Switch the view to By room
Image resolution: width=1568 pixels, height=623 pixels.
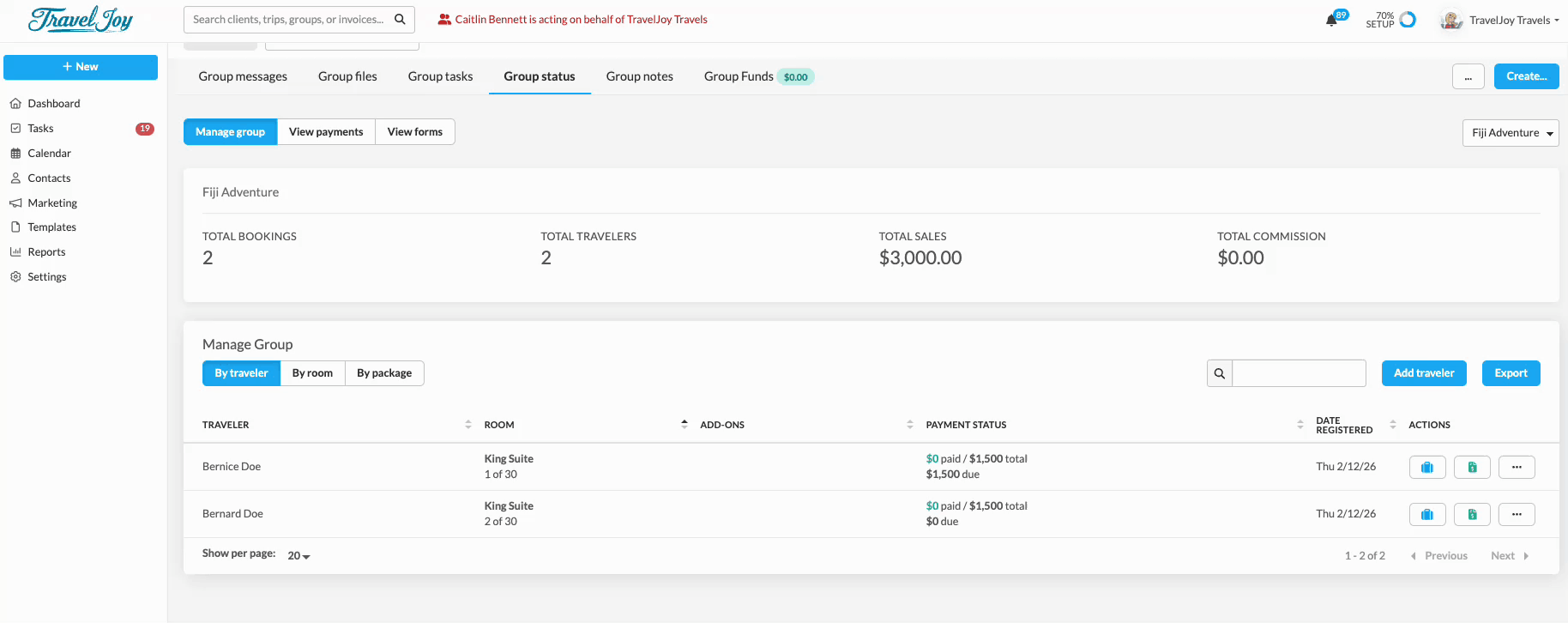pos(312,373)
